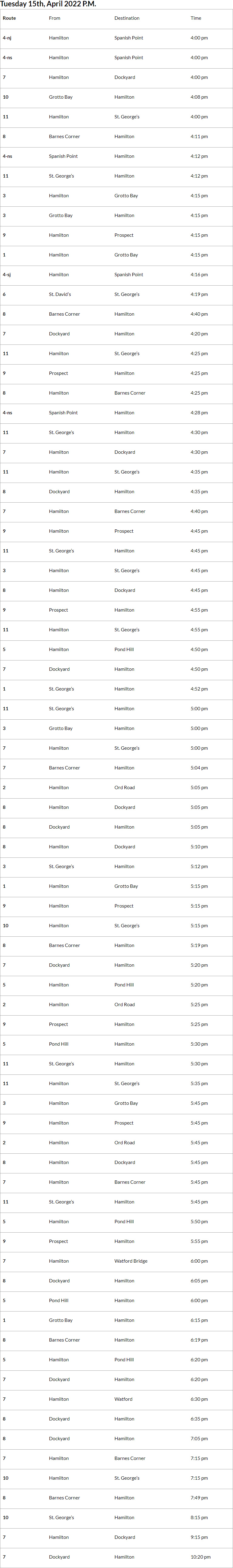Viewport: 233px width, 1568px height.
Task: Click the 4-nj route cell
Action: coord(7,38)
